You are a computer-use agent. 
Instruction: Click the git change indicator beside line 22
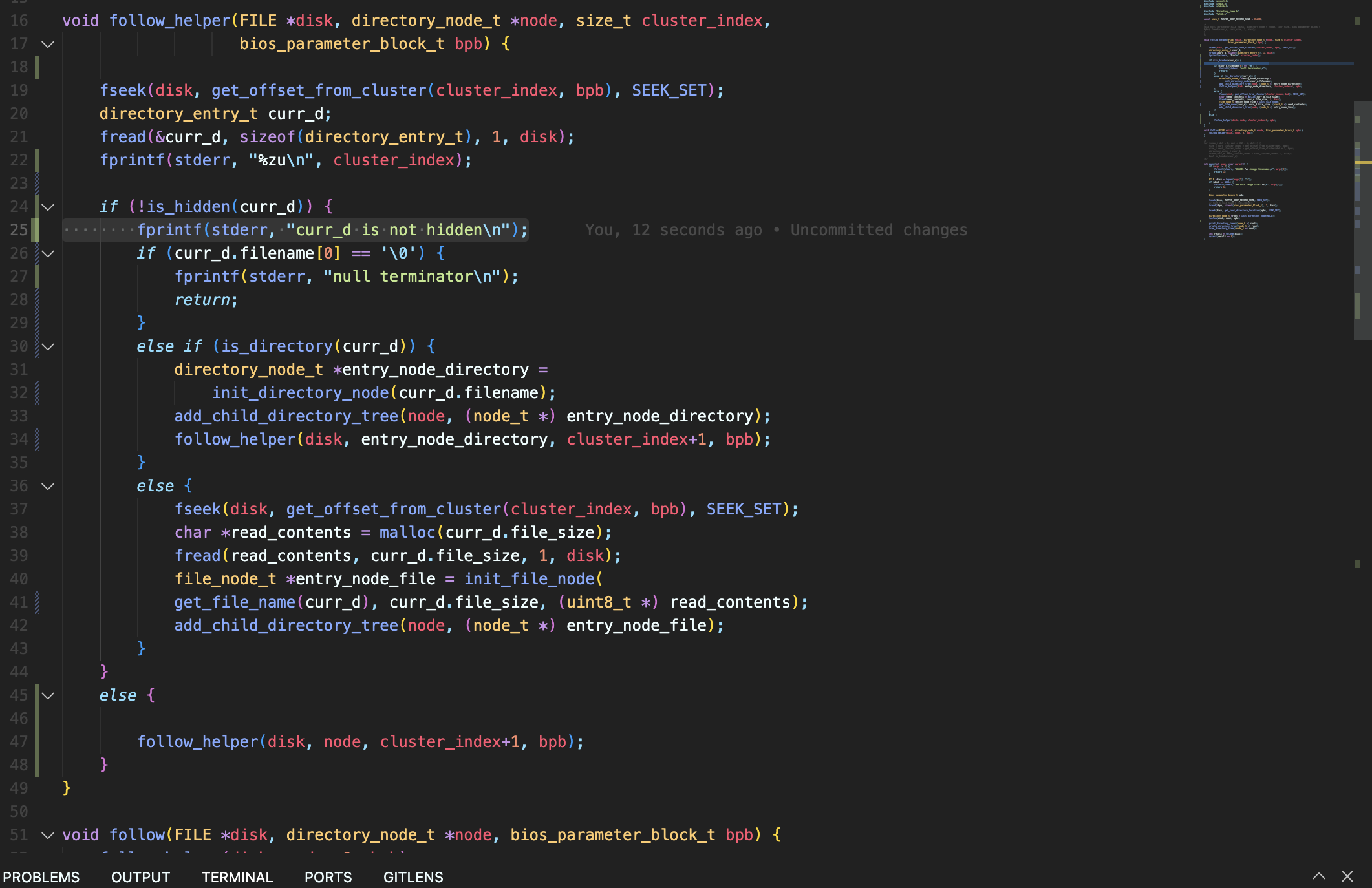point(37,160)
